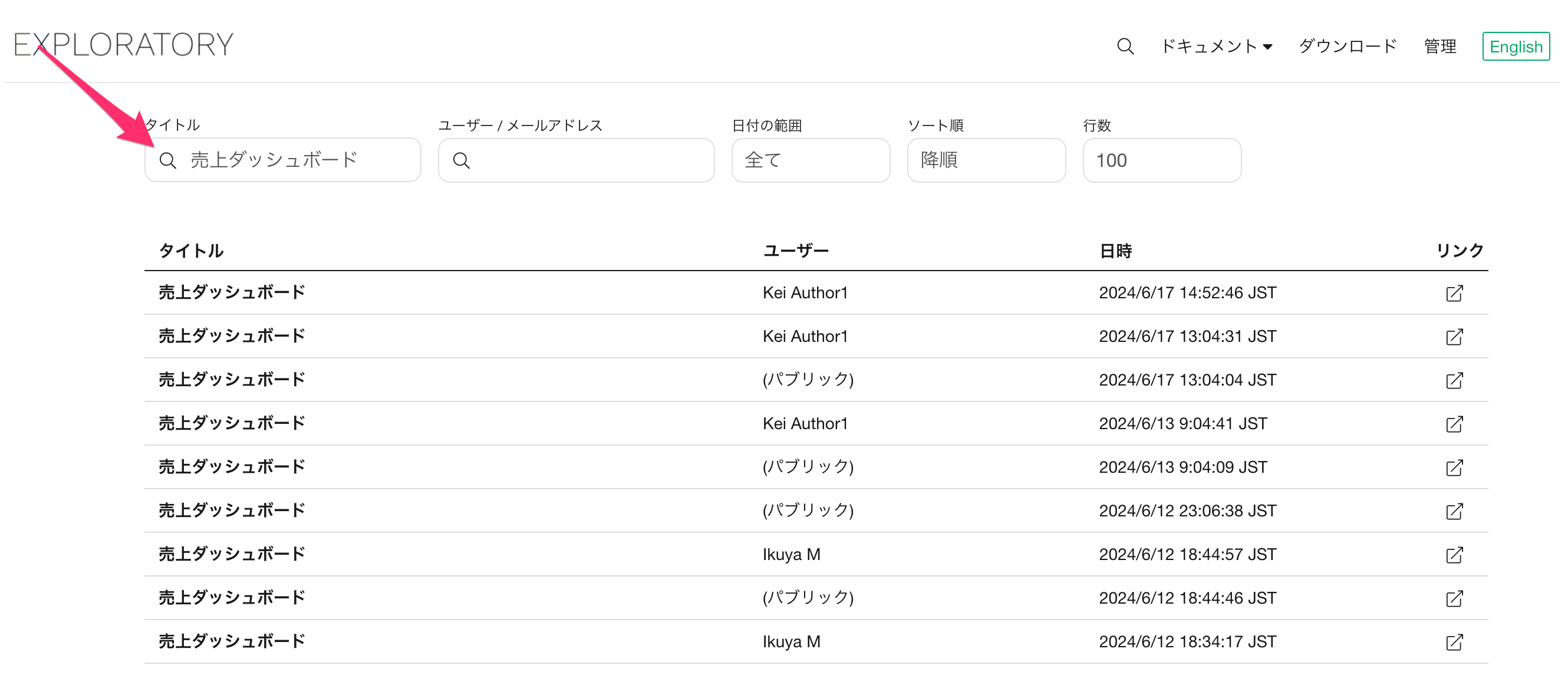
Task: Click timestamp 2024/6/12 23:06:38 JST
Action: 1187,511
